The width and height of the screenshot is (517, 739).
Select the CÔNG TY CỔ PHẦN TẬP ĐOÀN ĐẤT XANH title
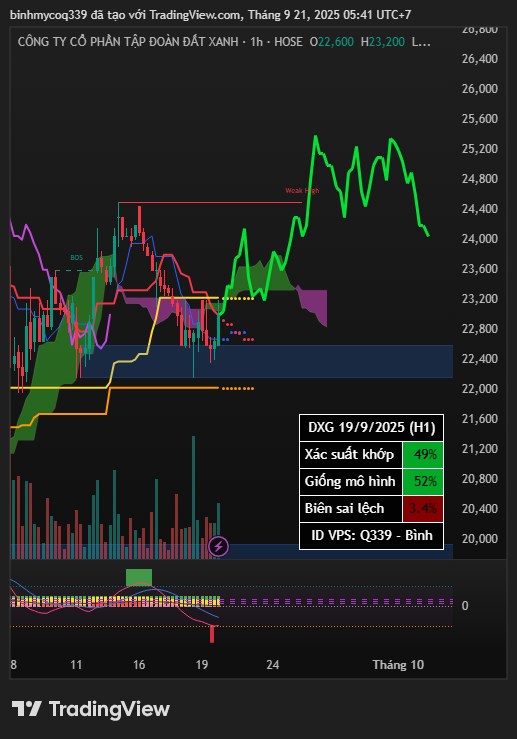tap(128, 42)
